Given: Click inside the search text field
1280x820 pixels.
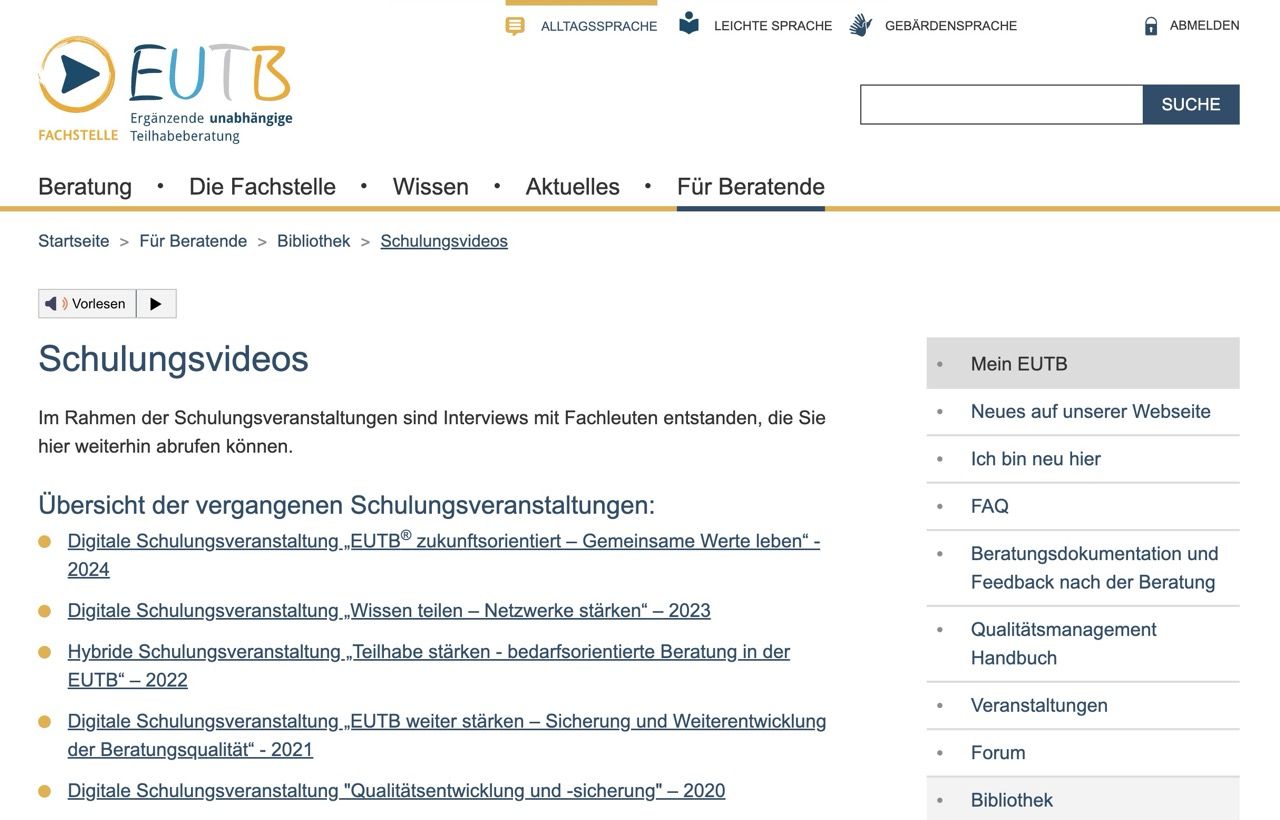Looking at the screenshot, I should (1001, 105).
